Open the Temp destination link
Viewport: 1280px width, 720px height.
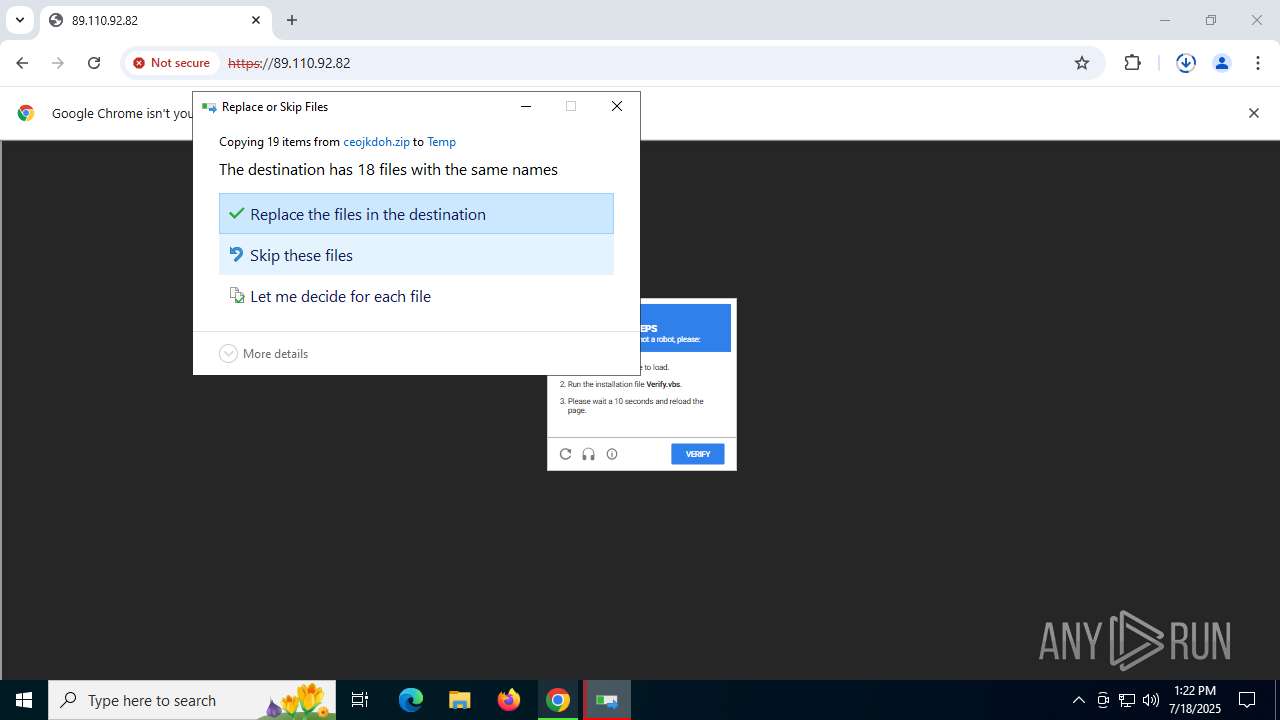click(441, 142)
